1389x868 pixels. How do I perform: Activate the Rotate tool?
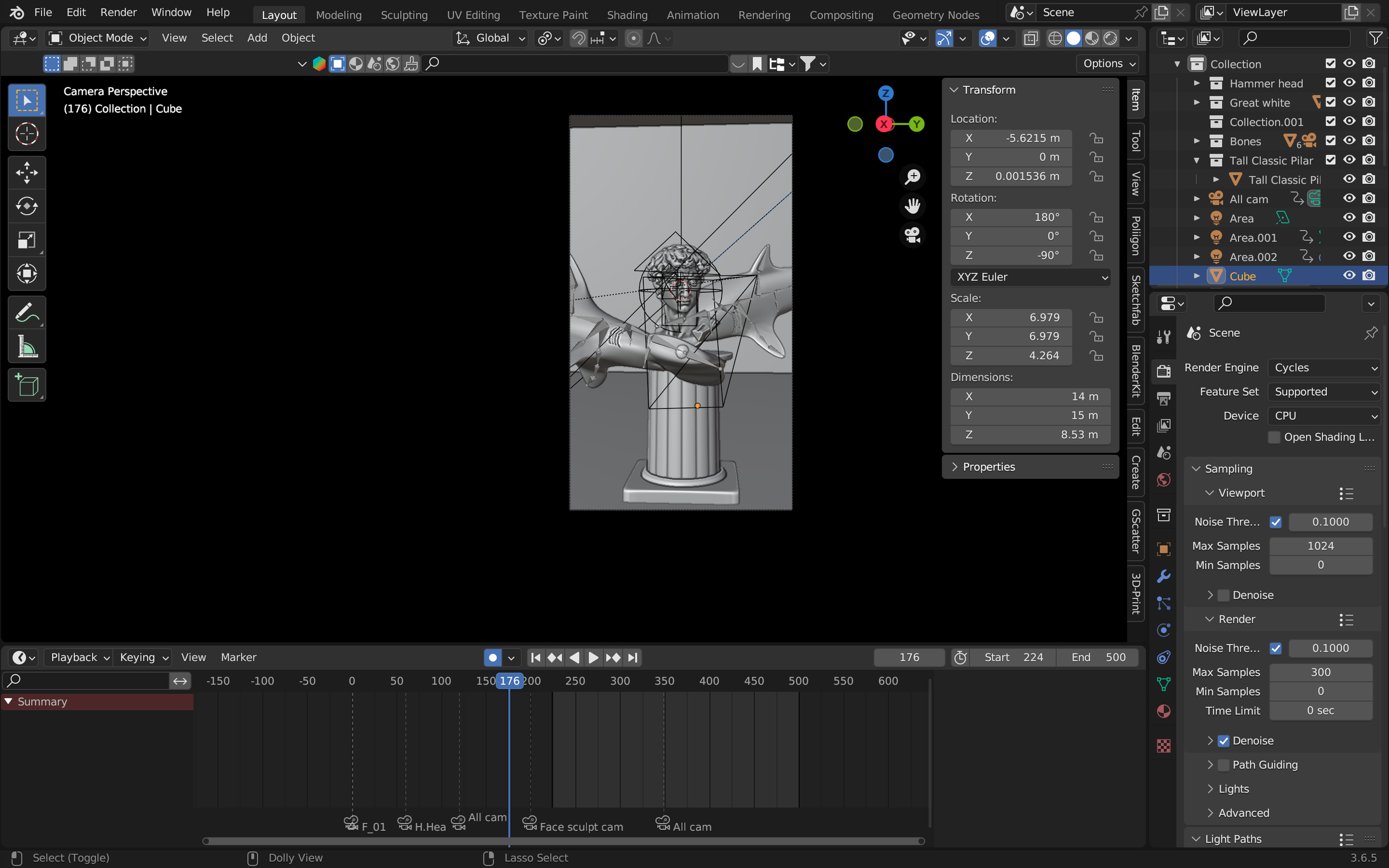coord(27,206)
